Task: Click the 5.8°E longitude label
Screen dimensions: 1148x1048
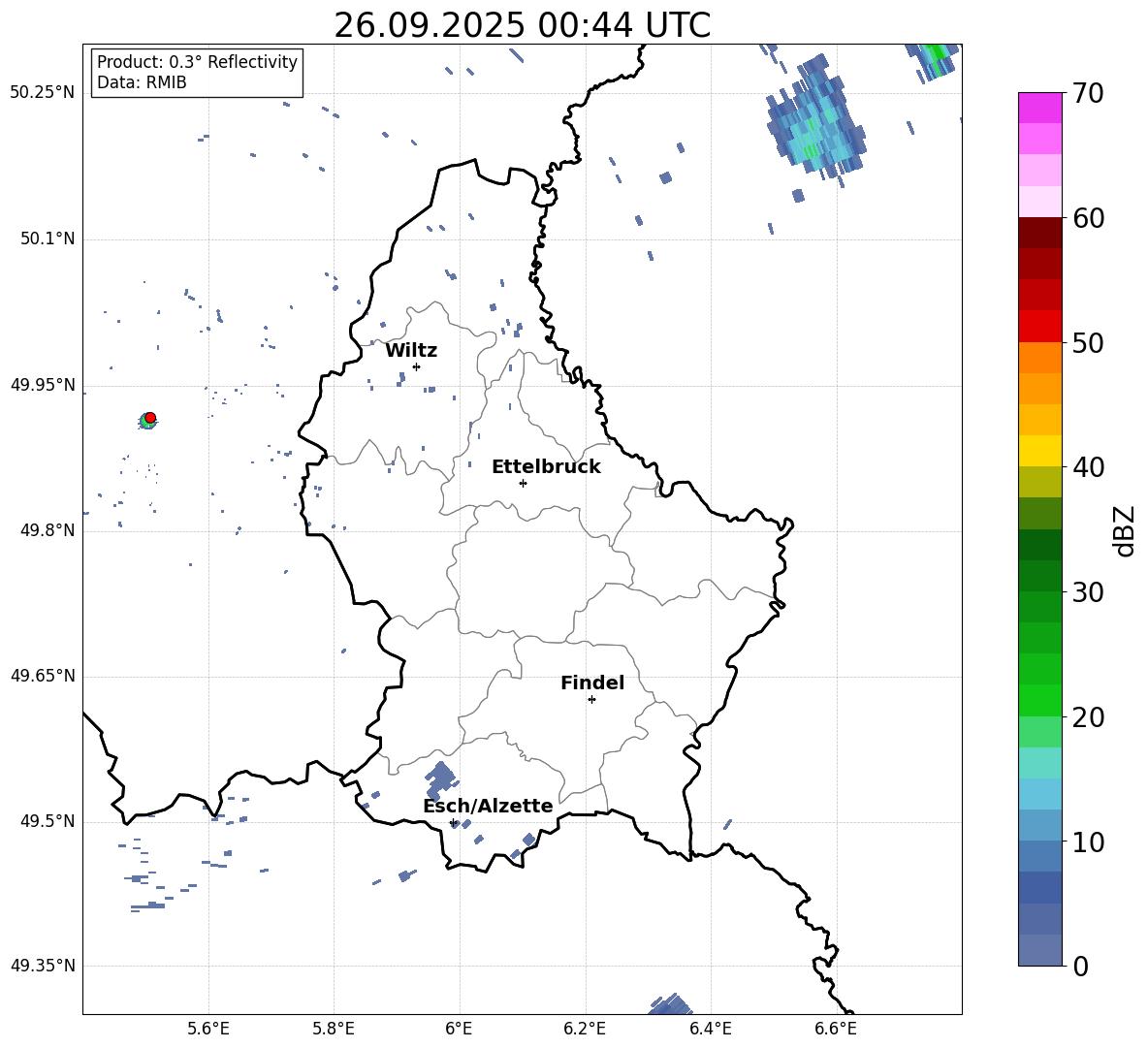Action: [x=334, y=1029]
